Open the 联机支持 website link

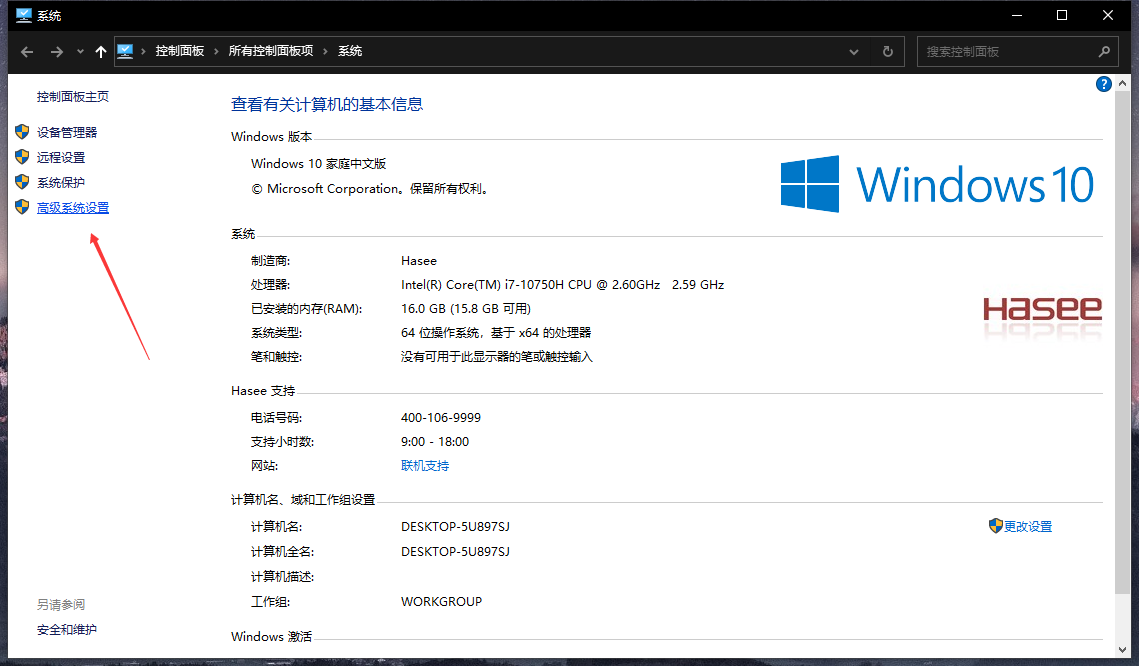click(x=425, y=466)
